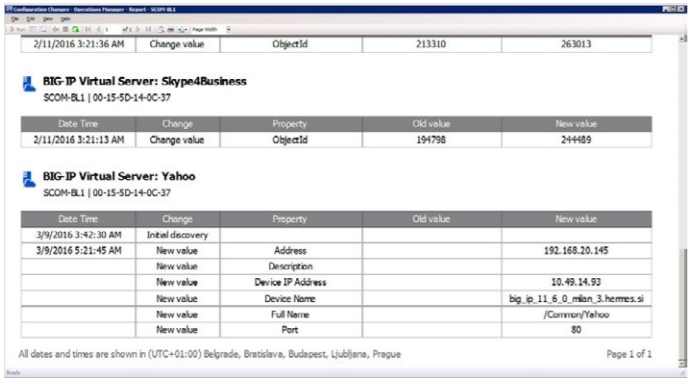Open the Export report dropdown icon

tap(182, 30)
